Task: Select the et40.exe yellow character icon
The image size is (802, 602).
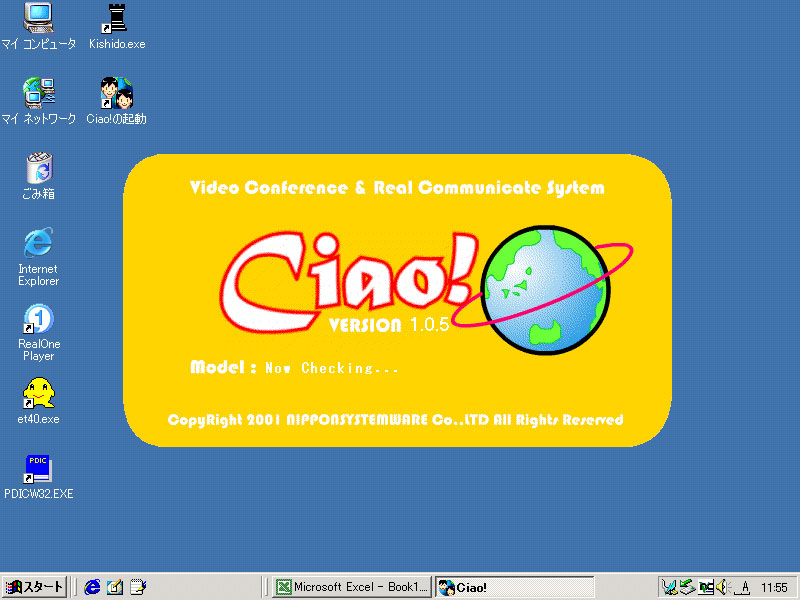Action: click(x=38, y=393)
